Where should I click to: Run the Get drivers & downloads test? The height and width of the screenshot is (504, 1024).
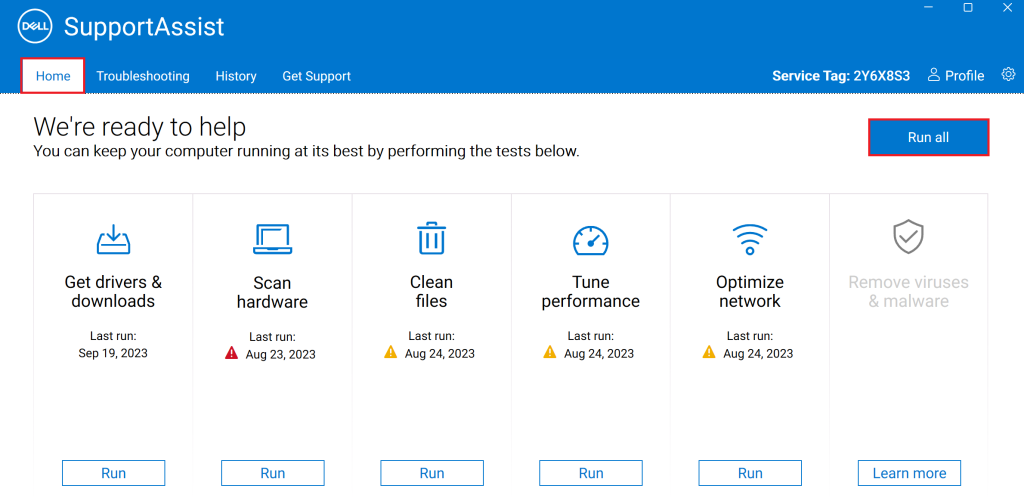pos(114,473)
